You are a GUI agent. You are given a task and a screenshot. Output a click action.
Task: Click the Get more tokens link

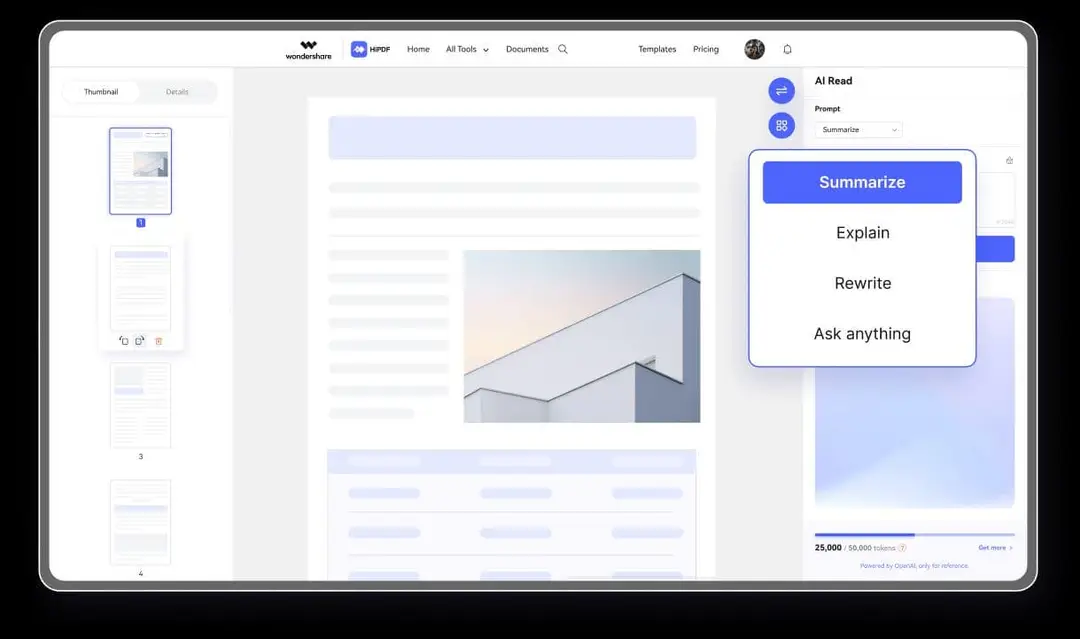995,548
